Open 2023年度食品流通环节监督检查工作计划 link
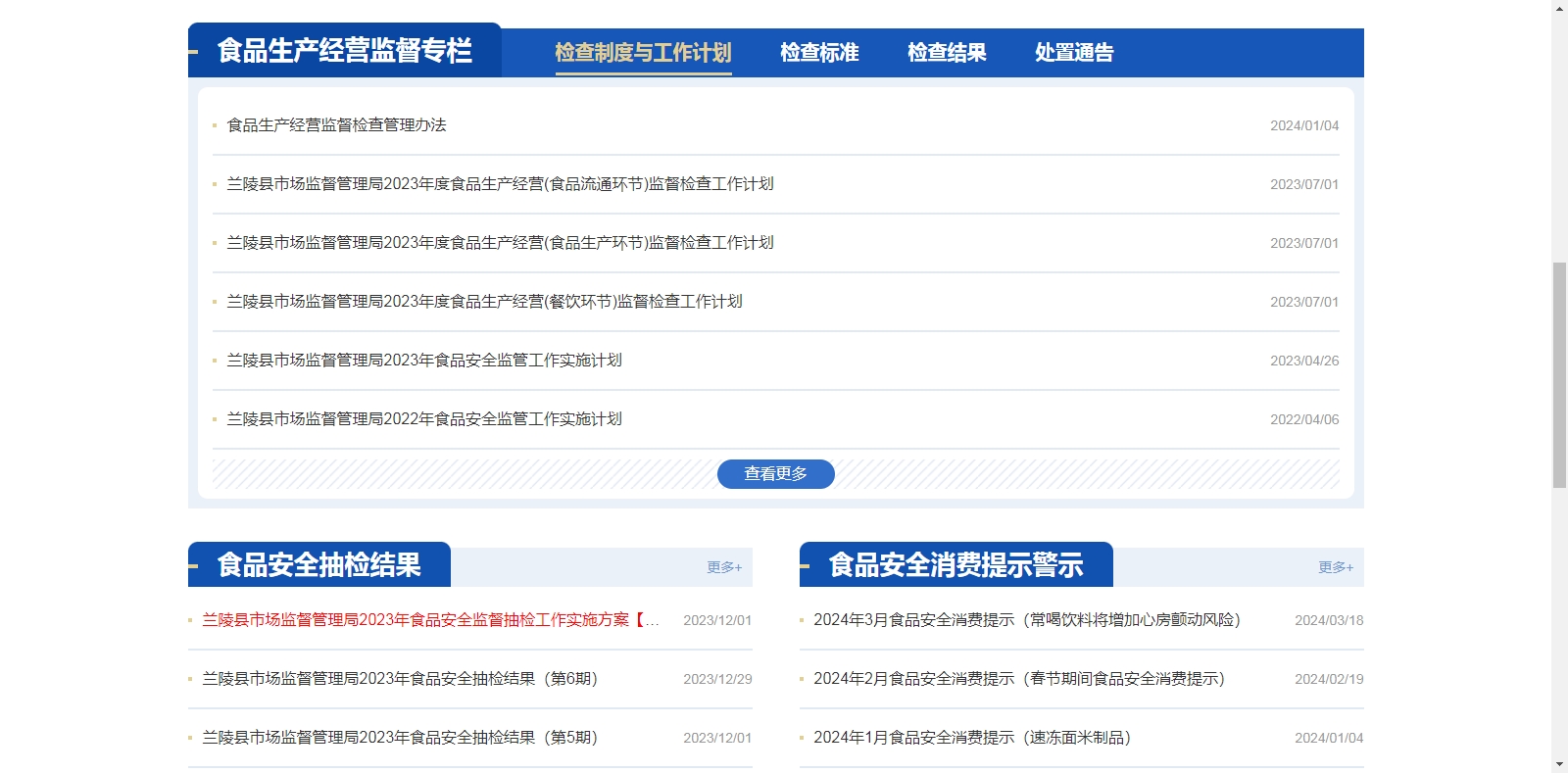This screenshot has width=1568, height=773. (x=500, y=184)
